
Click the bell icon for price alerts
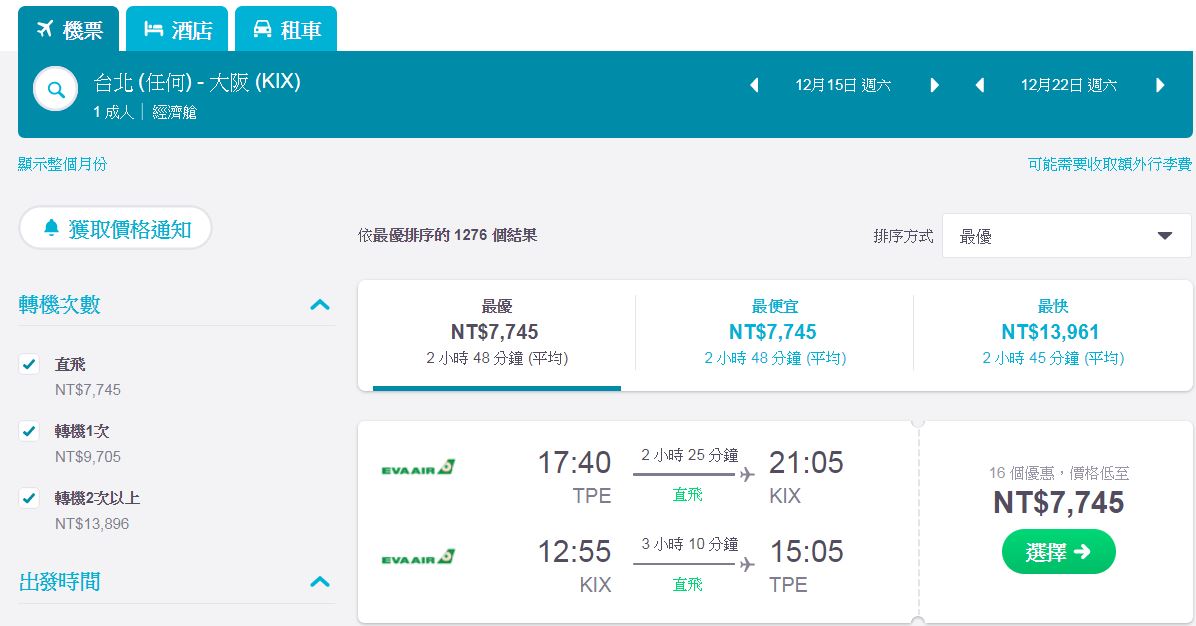52,229
